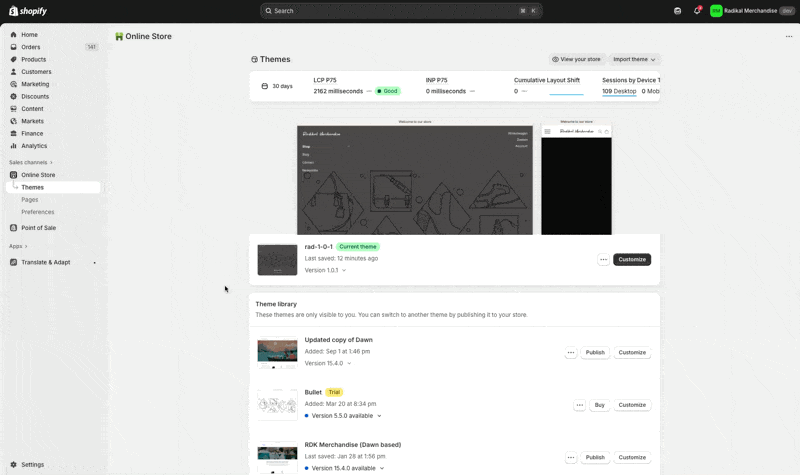This screenshot has height=475, width=800.
Task: Focus the top Search field
Action: (x=402, y=11)
